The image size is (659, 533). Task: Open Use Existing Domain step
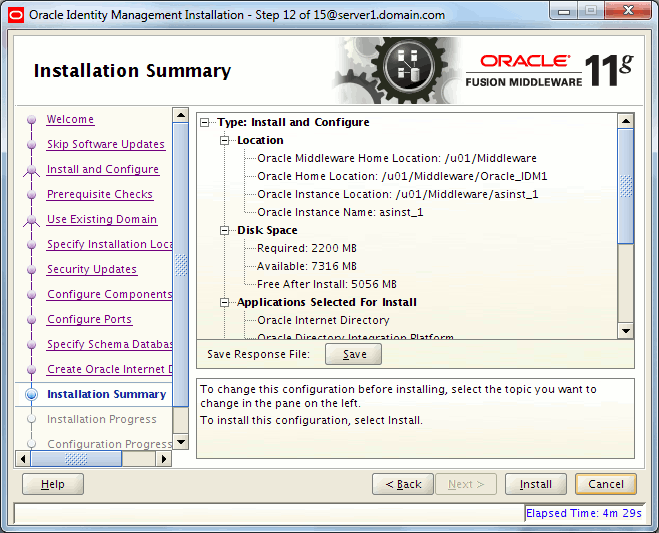coord(102,219)
